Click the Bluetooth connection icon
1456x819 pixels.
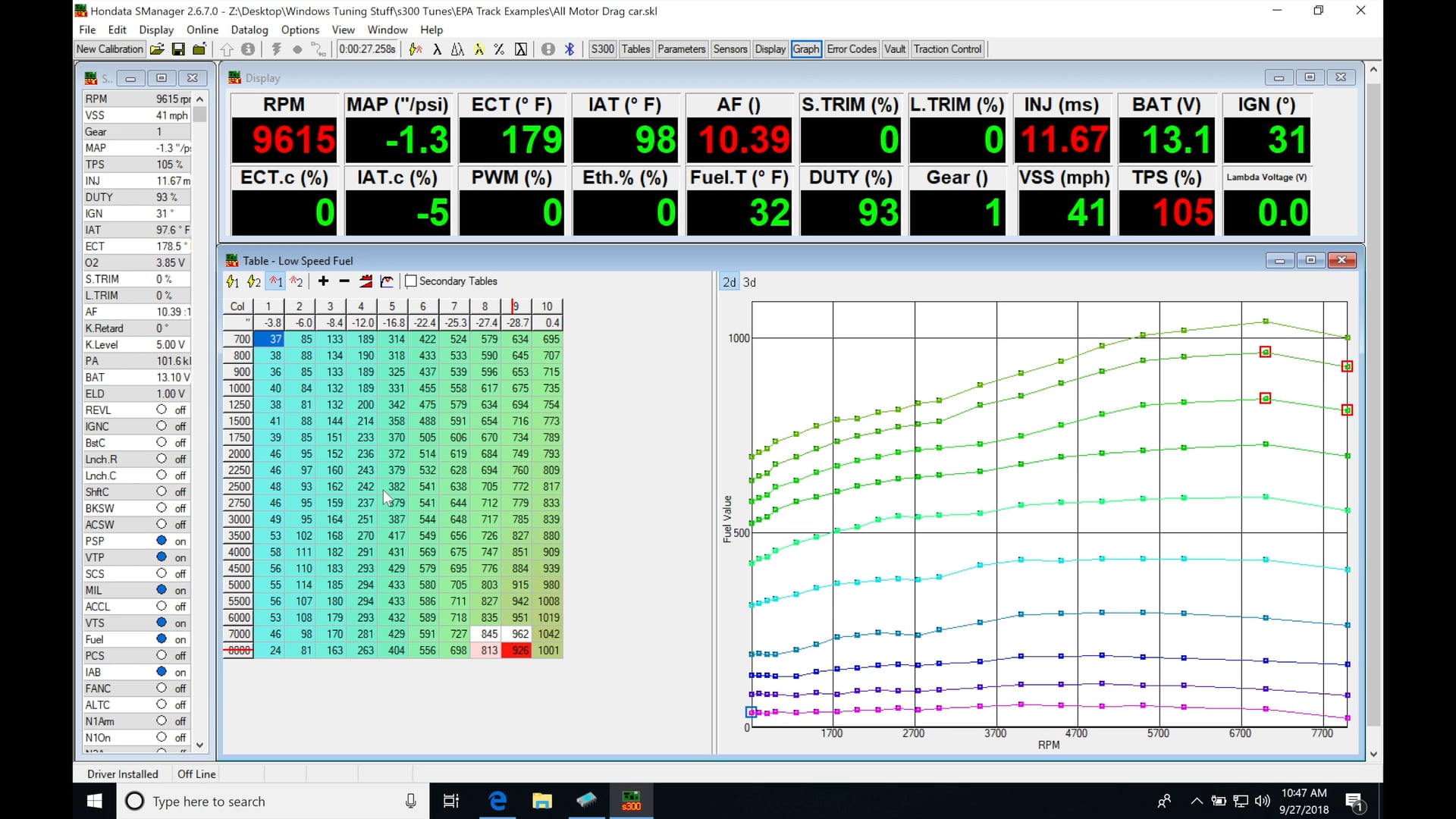[570, 49]
